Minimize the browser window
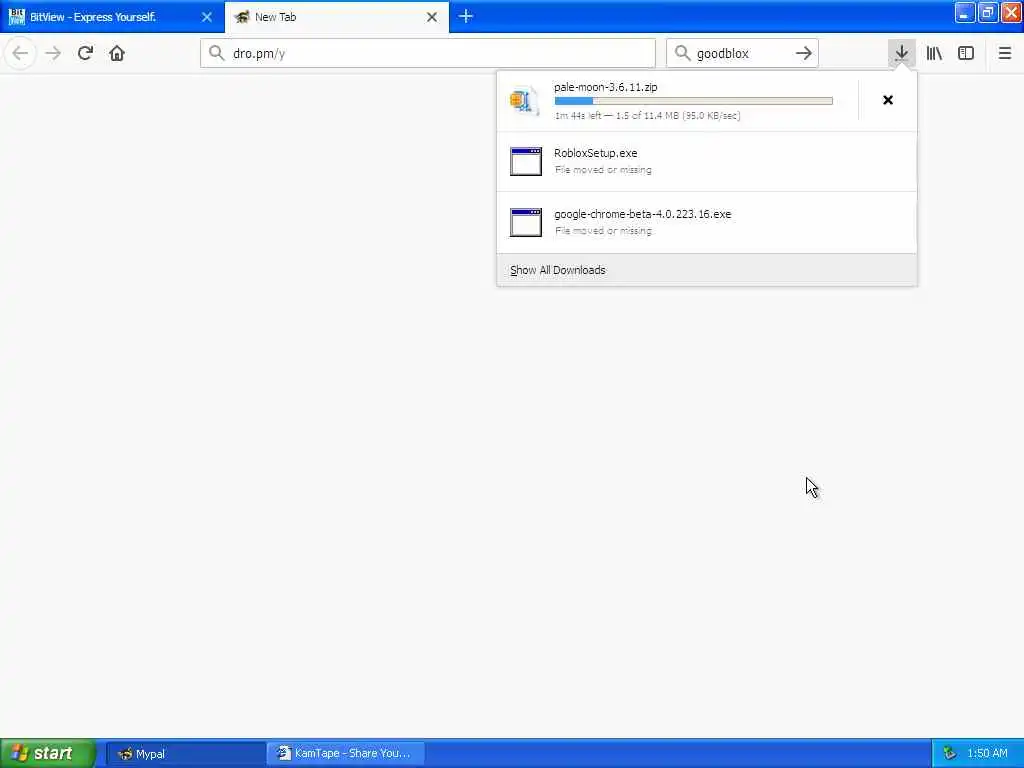 click(965, 12)
